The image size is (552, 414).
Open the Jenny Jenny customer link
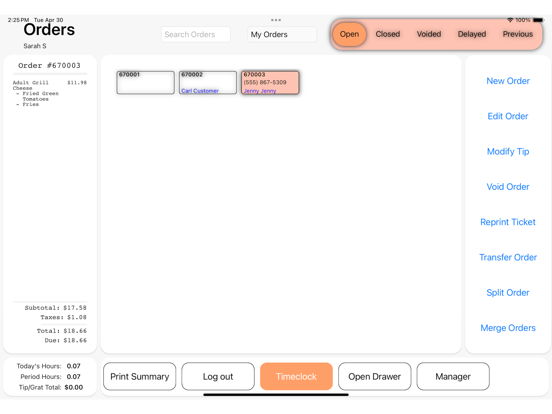260,91
